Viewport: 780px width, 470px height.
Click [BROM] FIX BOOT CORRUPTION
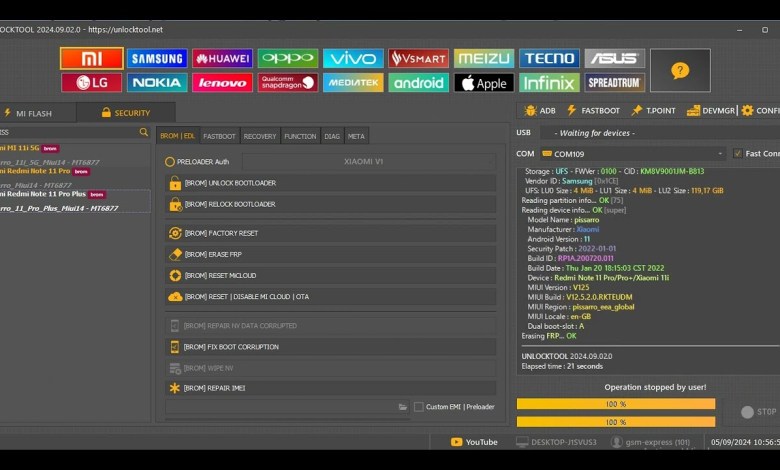click(330, 347)
